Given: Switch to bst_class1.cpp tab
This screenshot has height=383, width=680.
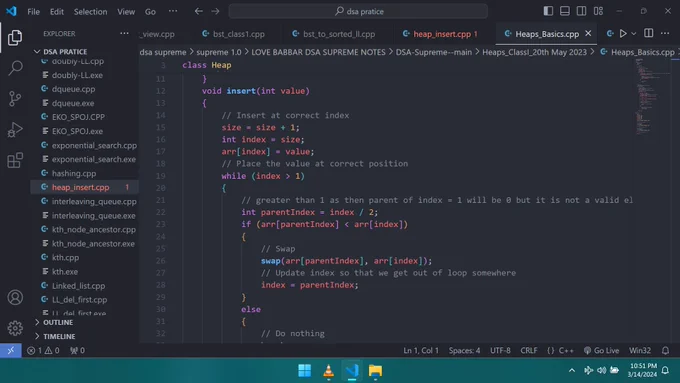Looking at the screenshot, I should tap(234, 34).
